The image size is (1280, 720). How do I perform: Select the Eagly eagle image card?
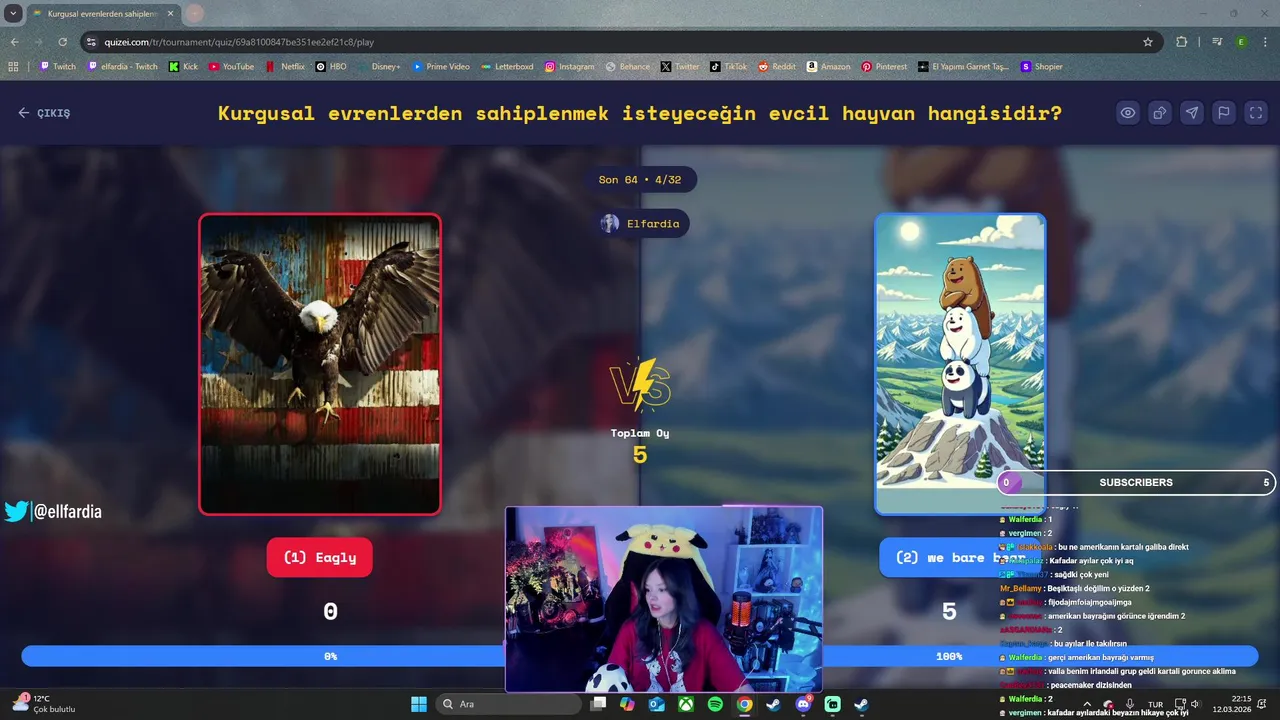pos(320,364)
